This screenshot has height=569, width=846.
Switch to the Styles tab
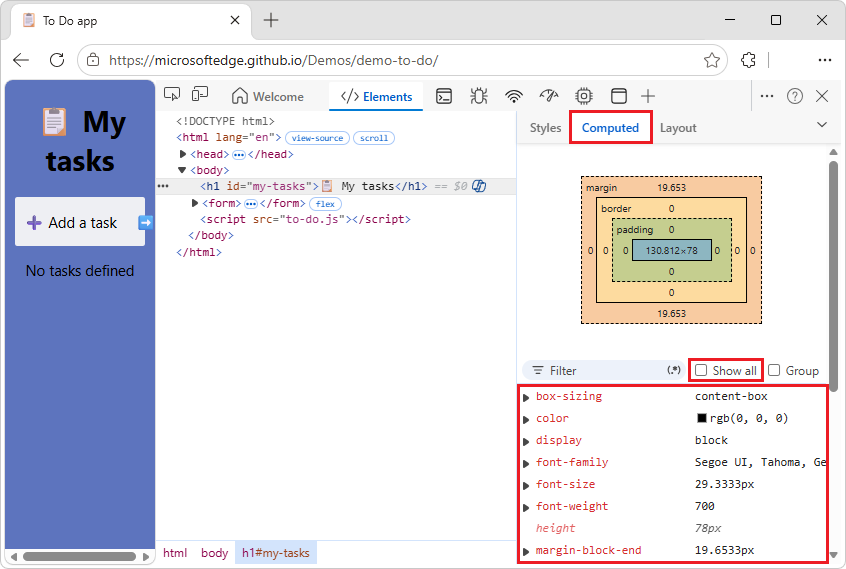(x=545, y=128)
